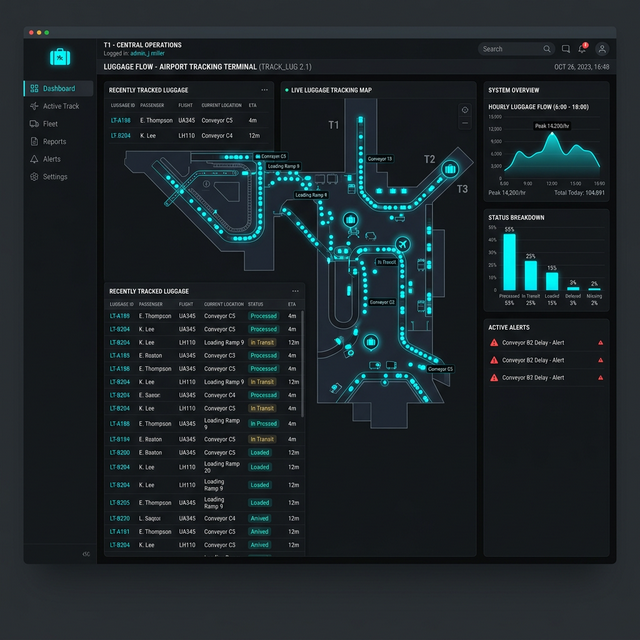
Task: Select Fleet in the sidebar
Action: (x=50, y=124)
